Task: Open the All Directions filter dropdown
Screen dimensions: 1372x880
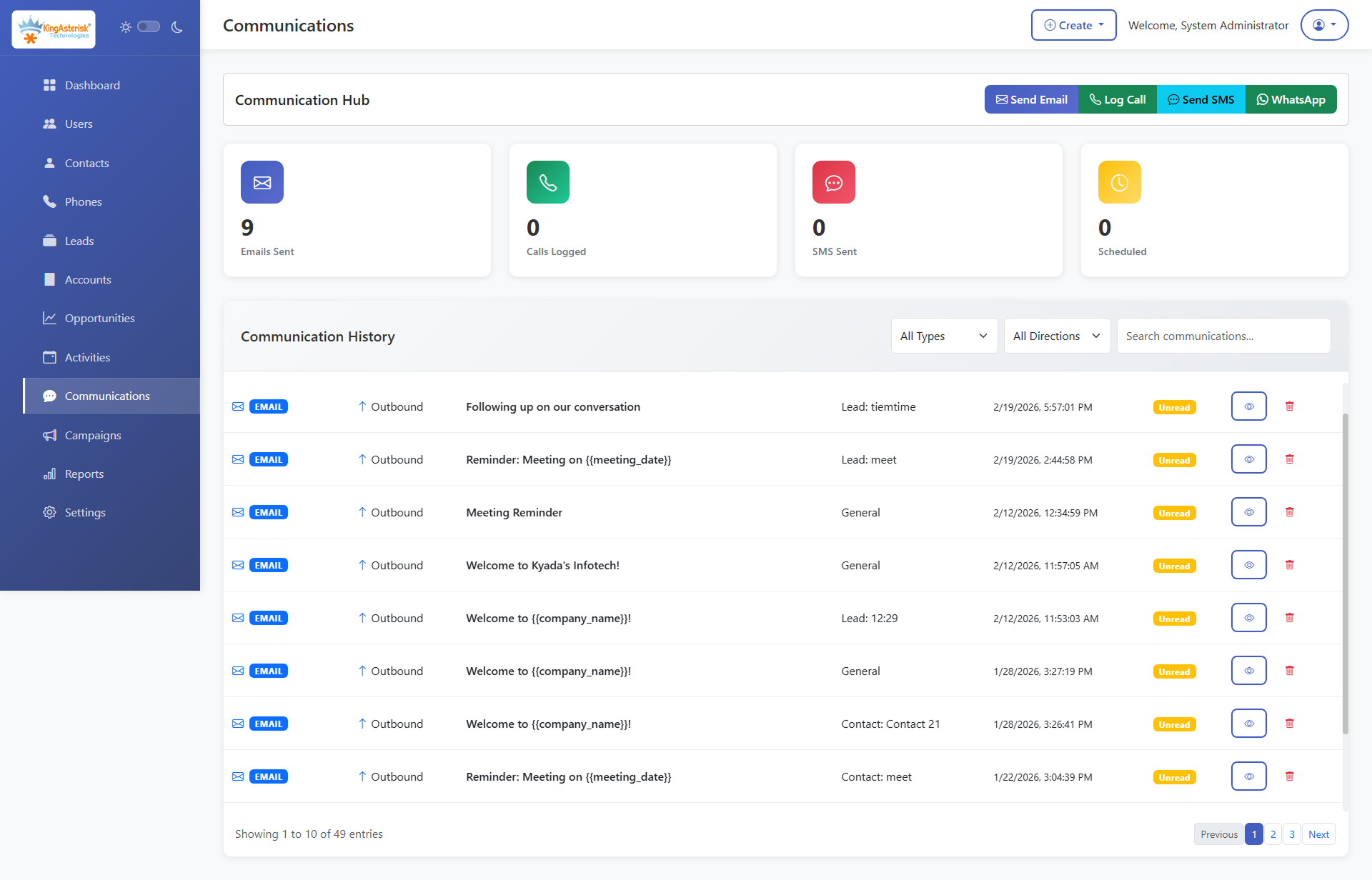Action: pyautogui.click(x=1057, y=336)
